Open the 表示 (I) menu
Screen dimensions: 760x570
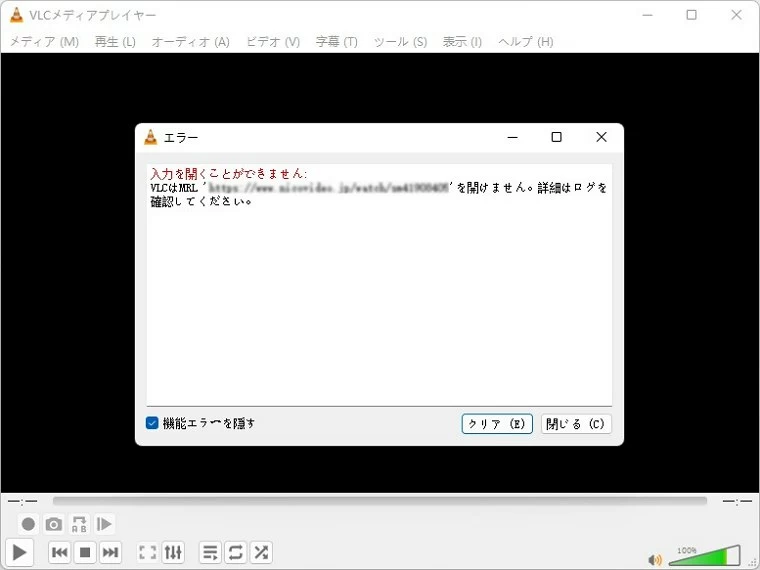[462, 42]
